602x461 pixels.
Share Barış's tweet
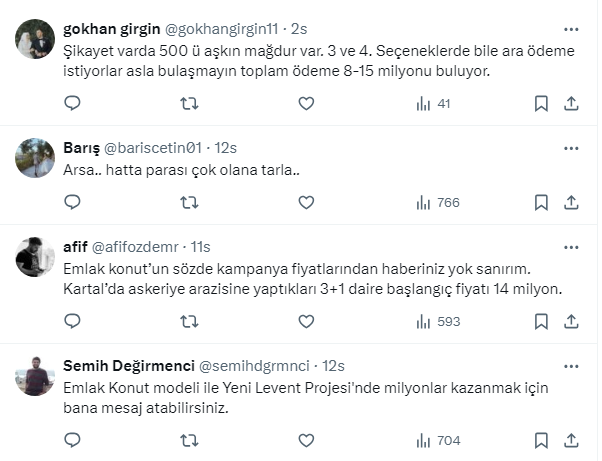[571, 202]
